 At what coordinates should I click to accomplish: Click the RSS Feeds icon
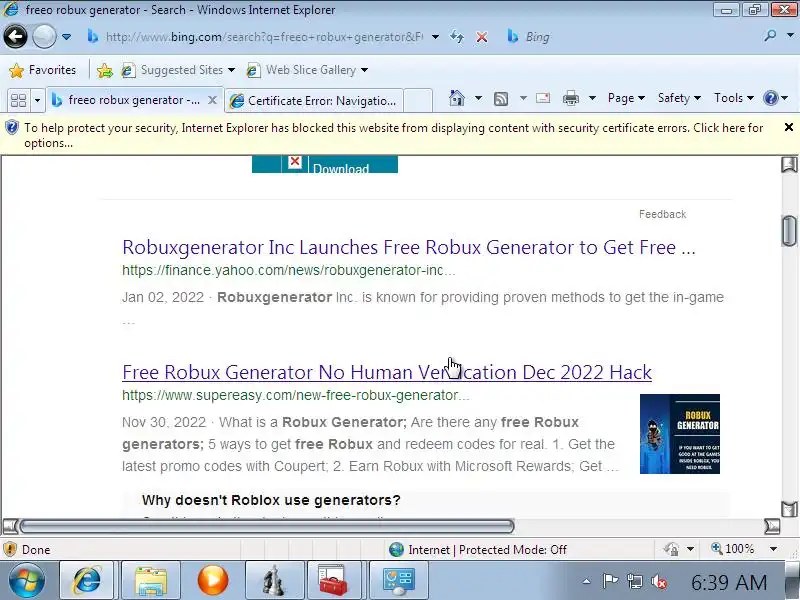pyautogui.click(x=501, y=98)
